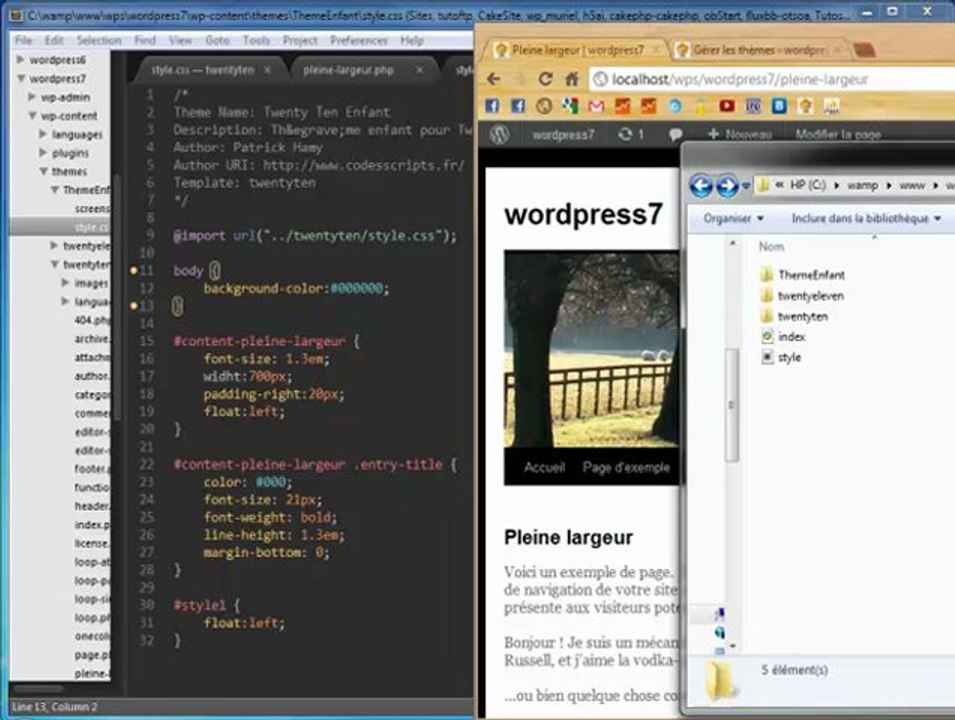Close the Pleine largeur browser tab

point(656,50)
